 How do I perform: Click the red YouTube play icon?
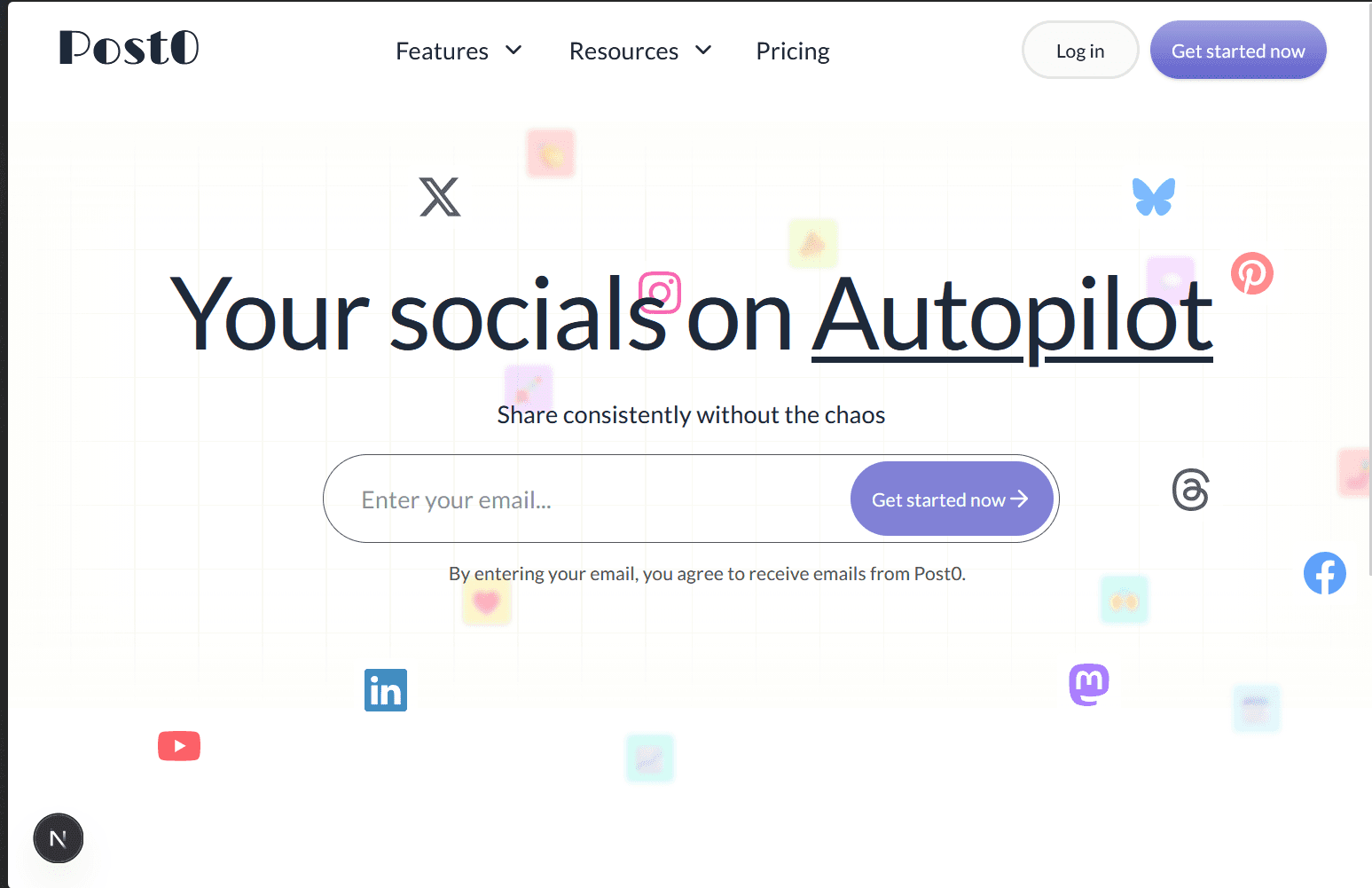(x=179, y=746)
